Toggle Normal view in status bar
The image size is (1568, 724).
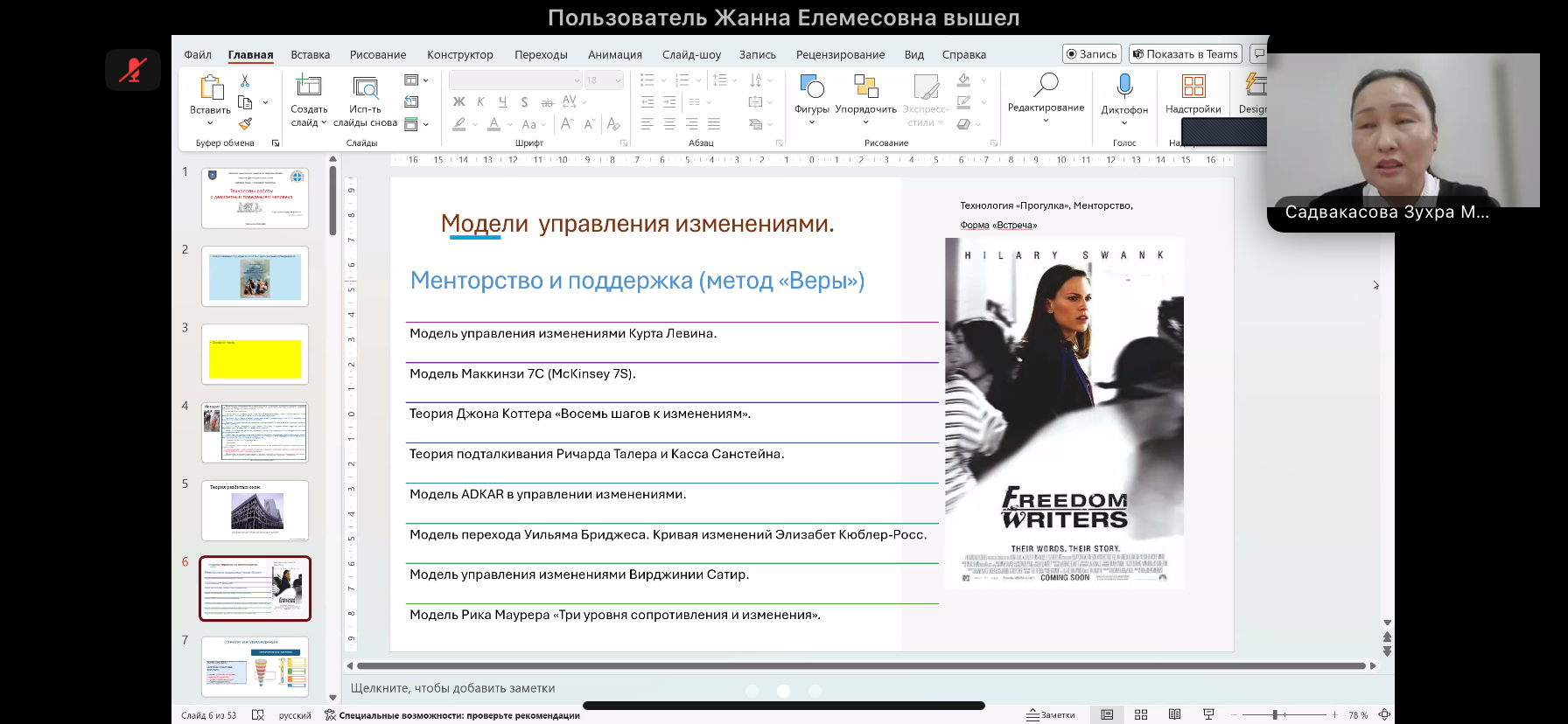click(x=1107, y=715)
